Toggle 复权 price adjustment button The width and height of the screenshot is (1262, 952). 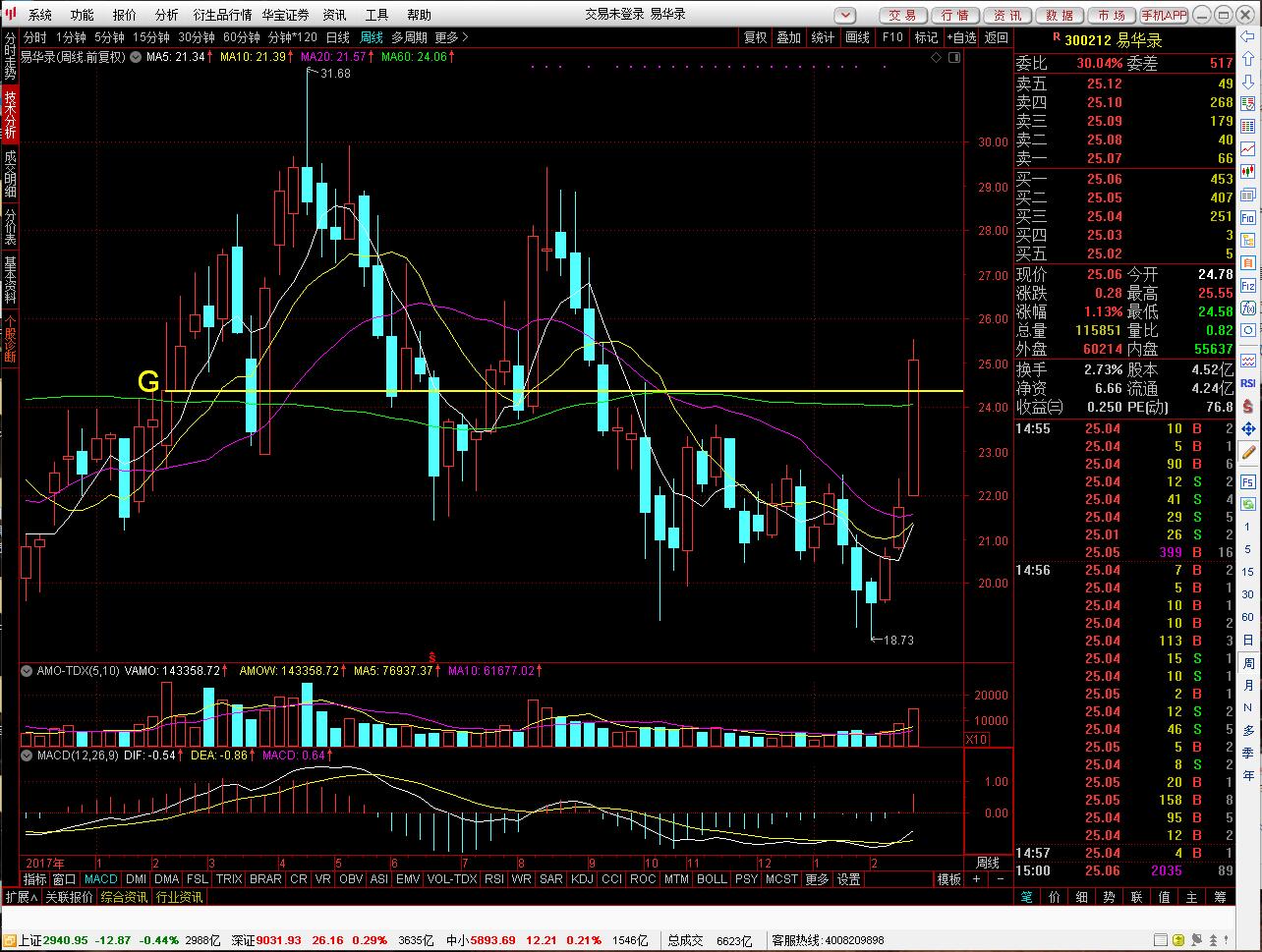[755, 37]
